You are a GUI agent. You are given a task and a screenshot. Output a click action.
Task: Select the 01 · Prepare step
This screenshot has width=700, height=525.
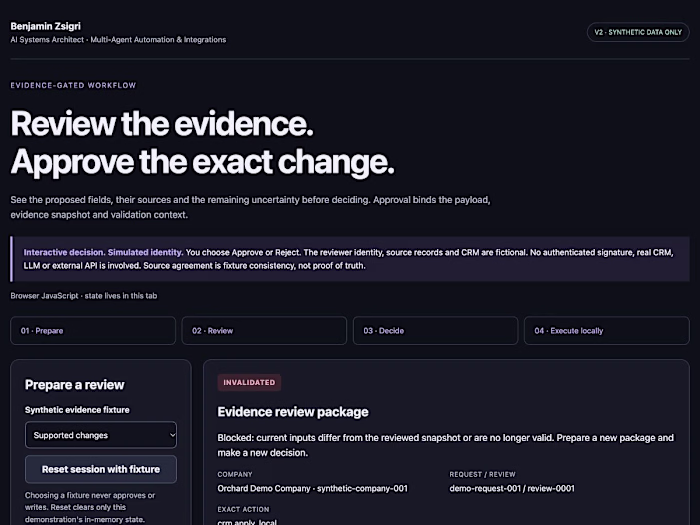93,331
